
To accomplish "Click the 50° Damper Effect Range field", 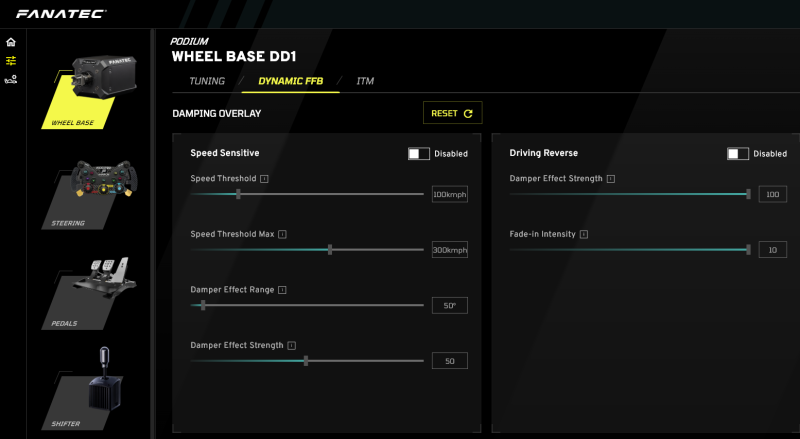I will click(449, 306).
